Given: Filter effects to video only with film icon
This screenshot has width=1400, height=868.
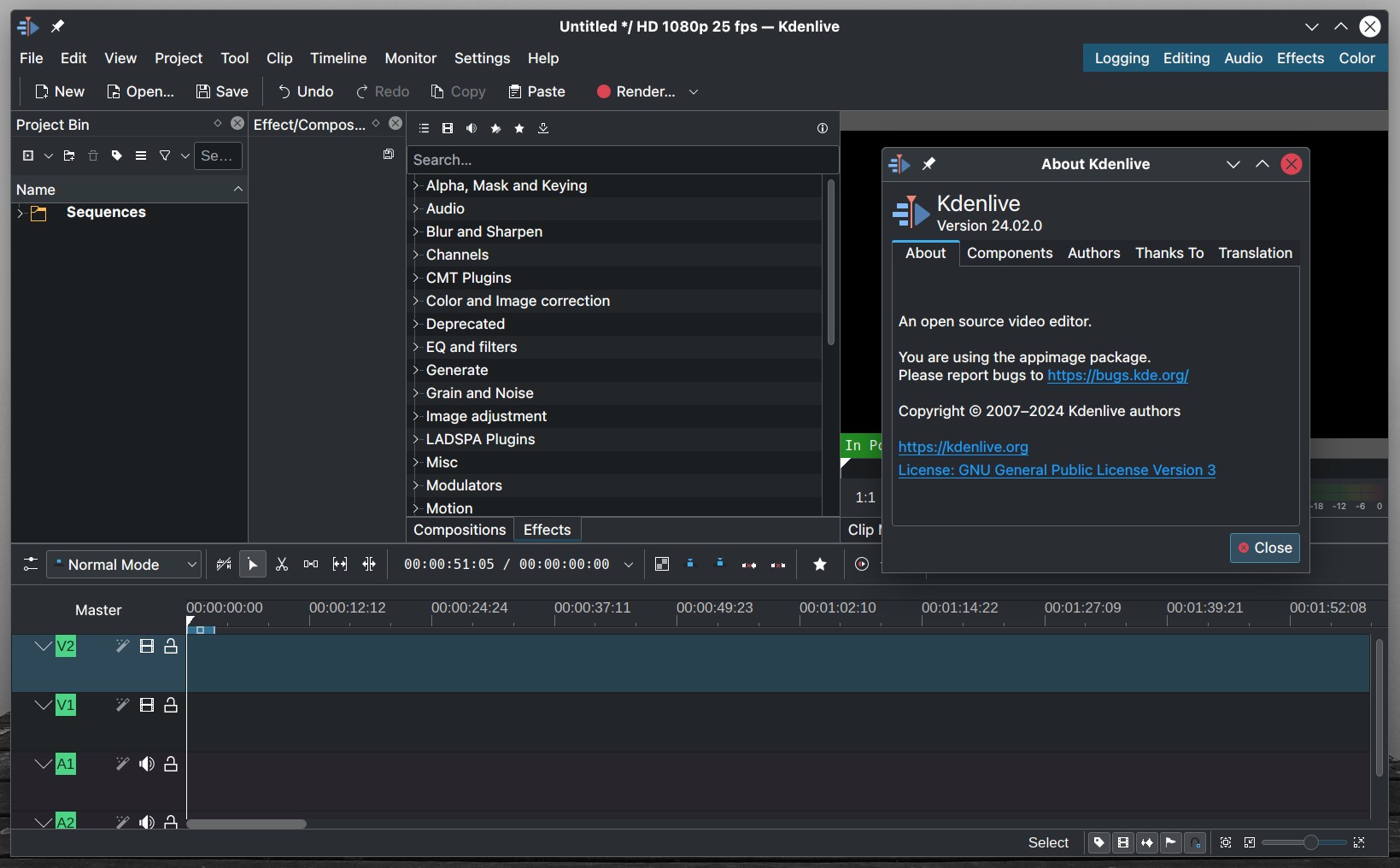Looking at the screenshot, I should click(x=448, y=128).
